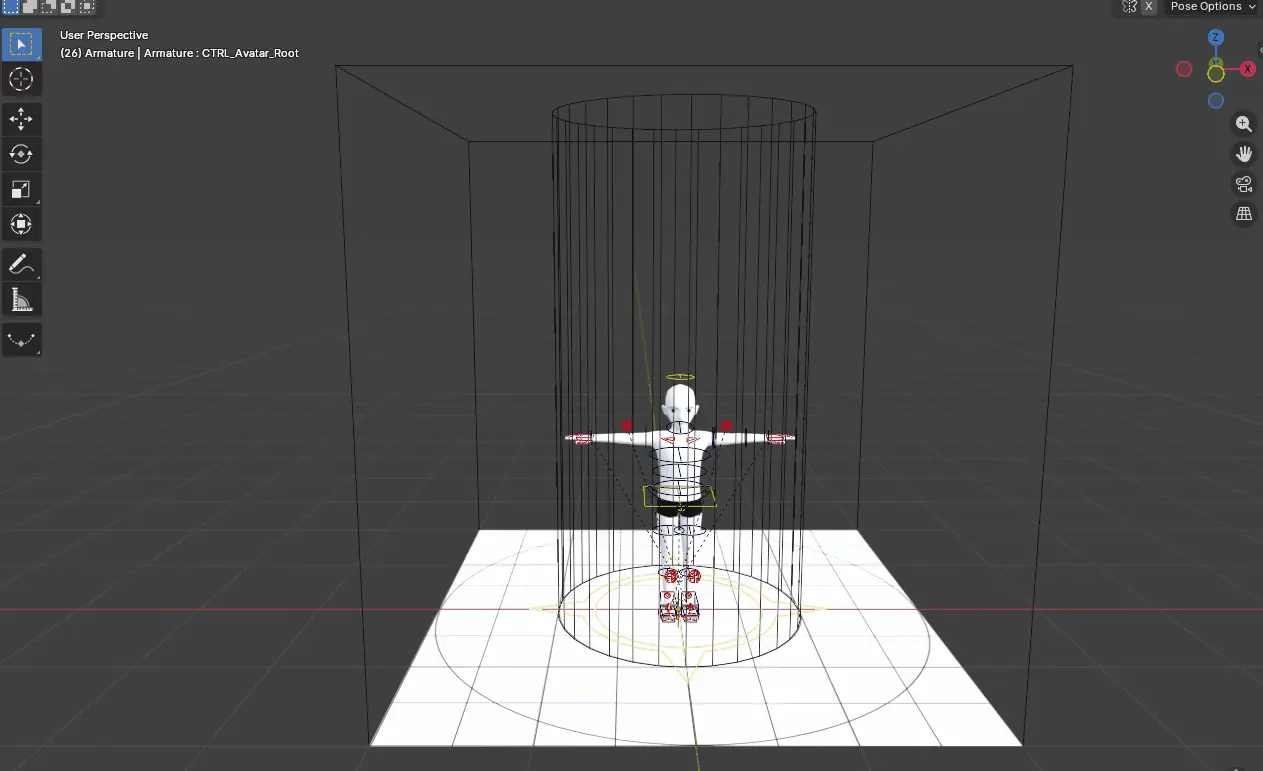Open the Pose Options dropdown
This screenshot has height=771, width=1263.
[1213, 6]
